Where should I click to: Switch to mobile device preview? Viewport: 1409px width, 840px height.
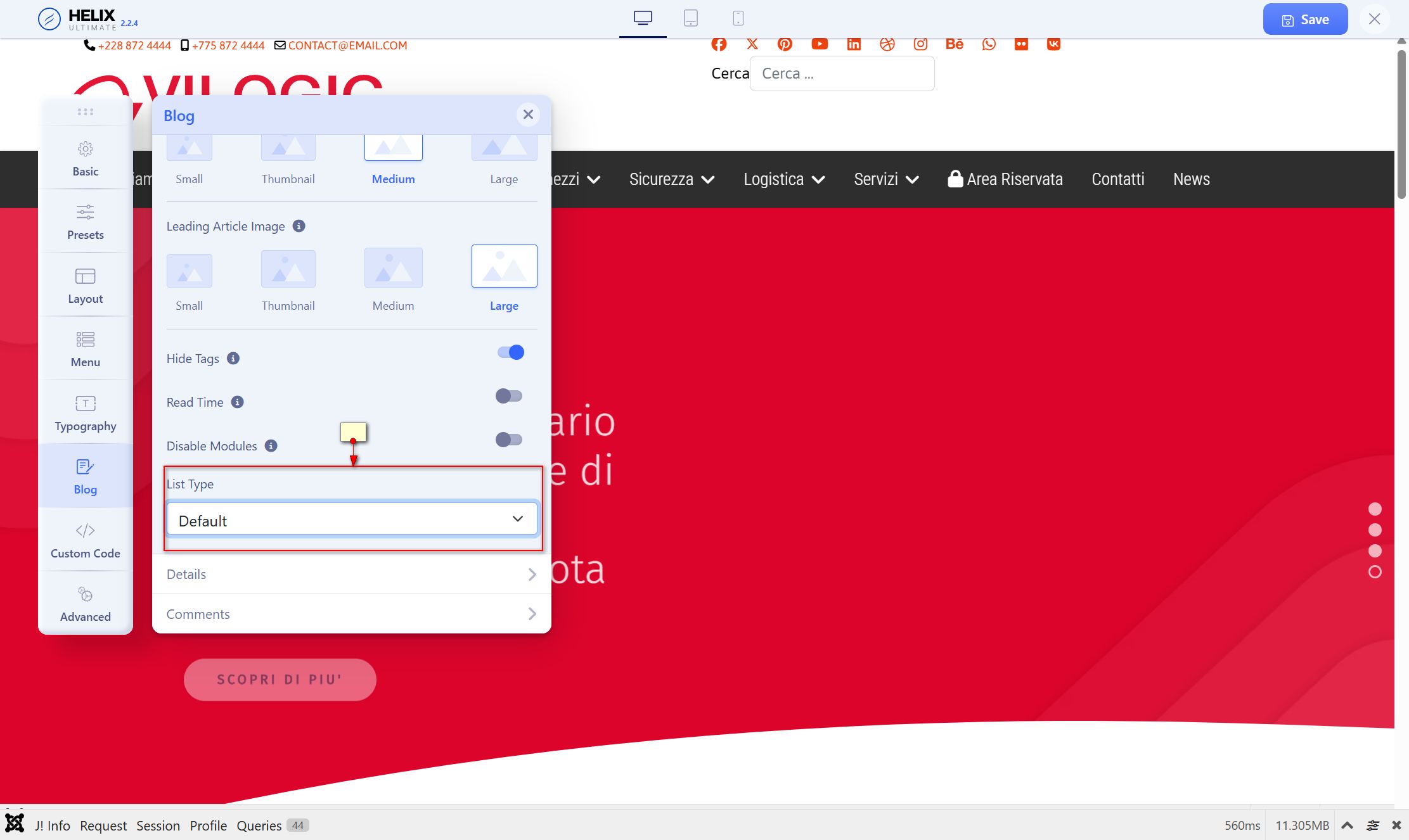(x=738, y=18)
